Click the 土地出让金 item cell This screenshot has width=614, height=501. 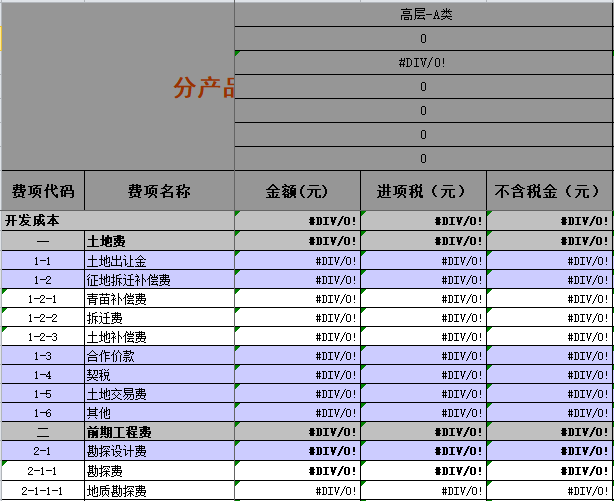(159, 261)
